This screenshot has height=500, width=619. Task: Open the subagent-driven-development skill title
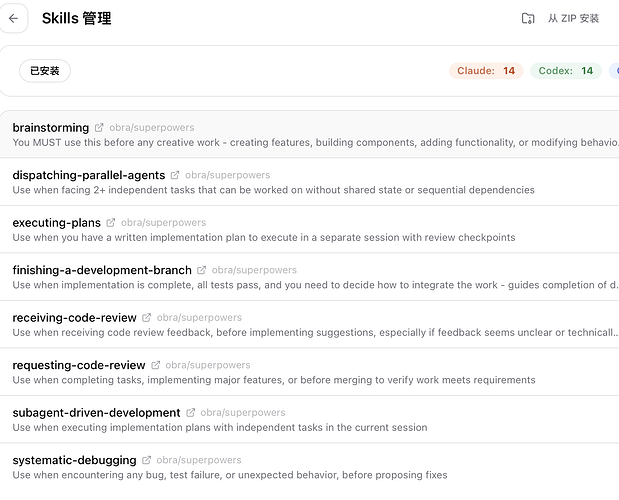click(x=96, y=412)
